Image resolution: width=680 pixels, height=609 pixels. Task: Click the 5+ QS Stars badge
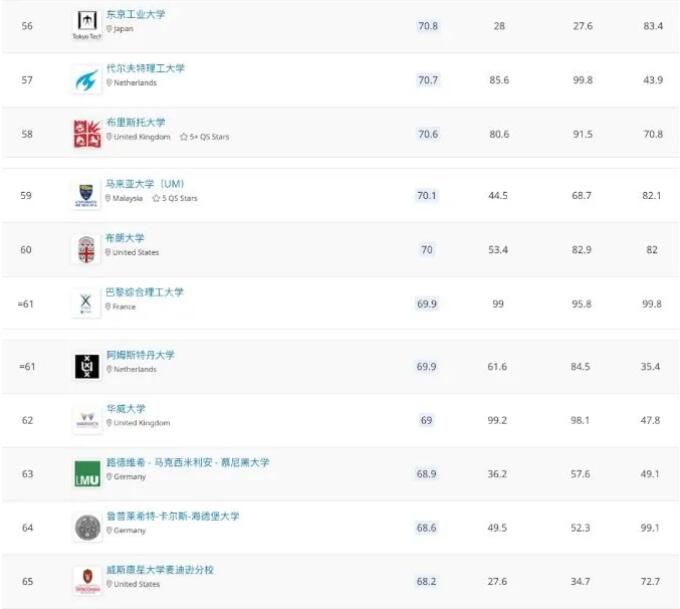[x=204, y=137]
